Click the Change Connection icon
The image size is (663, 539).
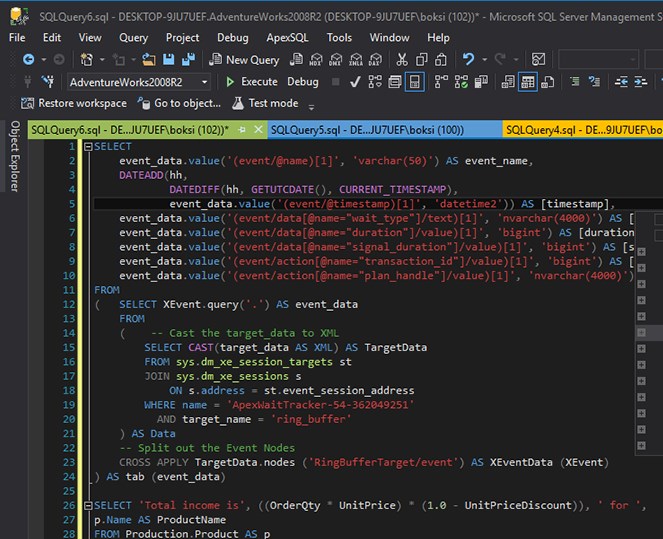[48, 82]
